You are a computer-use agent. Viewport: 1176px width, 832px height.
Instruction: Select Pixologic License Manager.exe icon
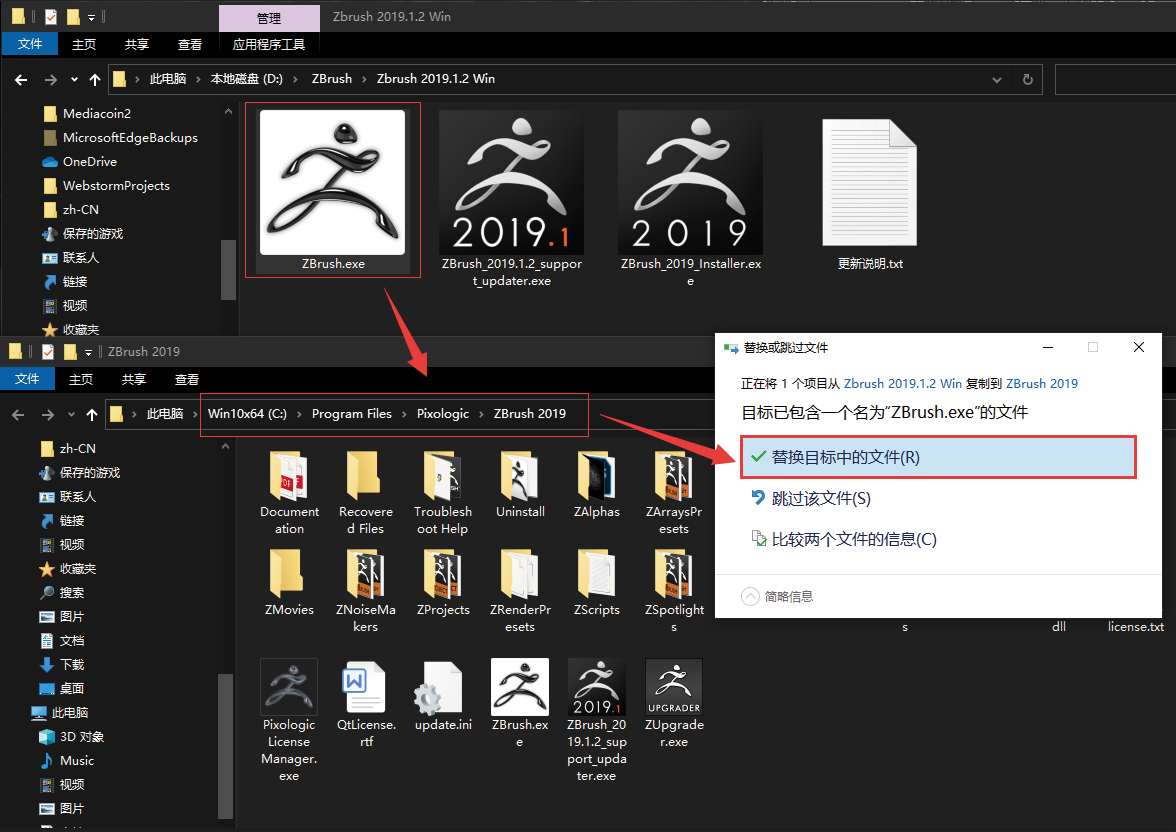(x=289, y=687)
